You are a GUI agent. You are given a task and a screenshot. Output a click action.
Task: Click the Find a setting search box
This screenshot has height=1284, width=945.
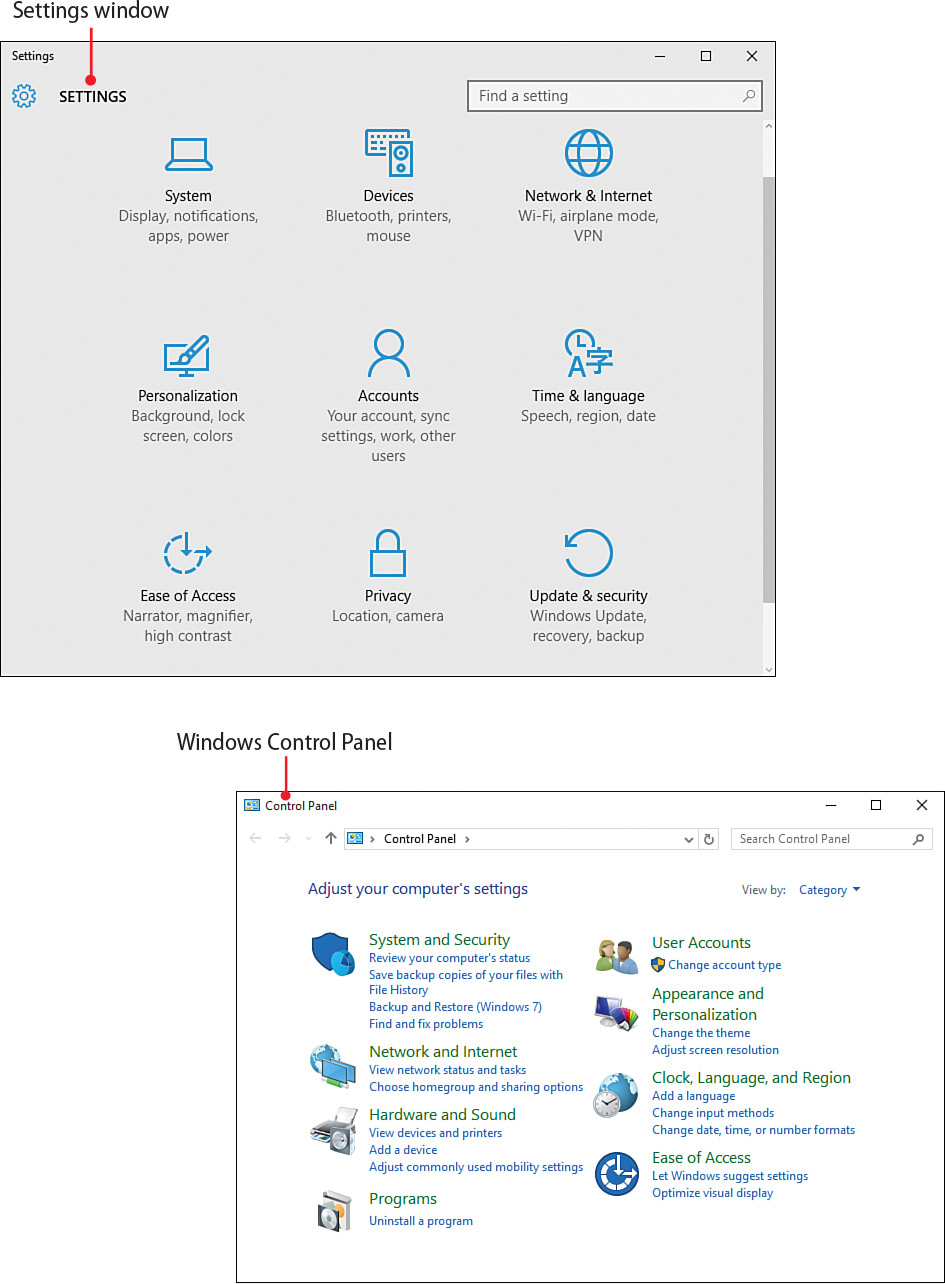614,95
